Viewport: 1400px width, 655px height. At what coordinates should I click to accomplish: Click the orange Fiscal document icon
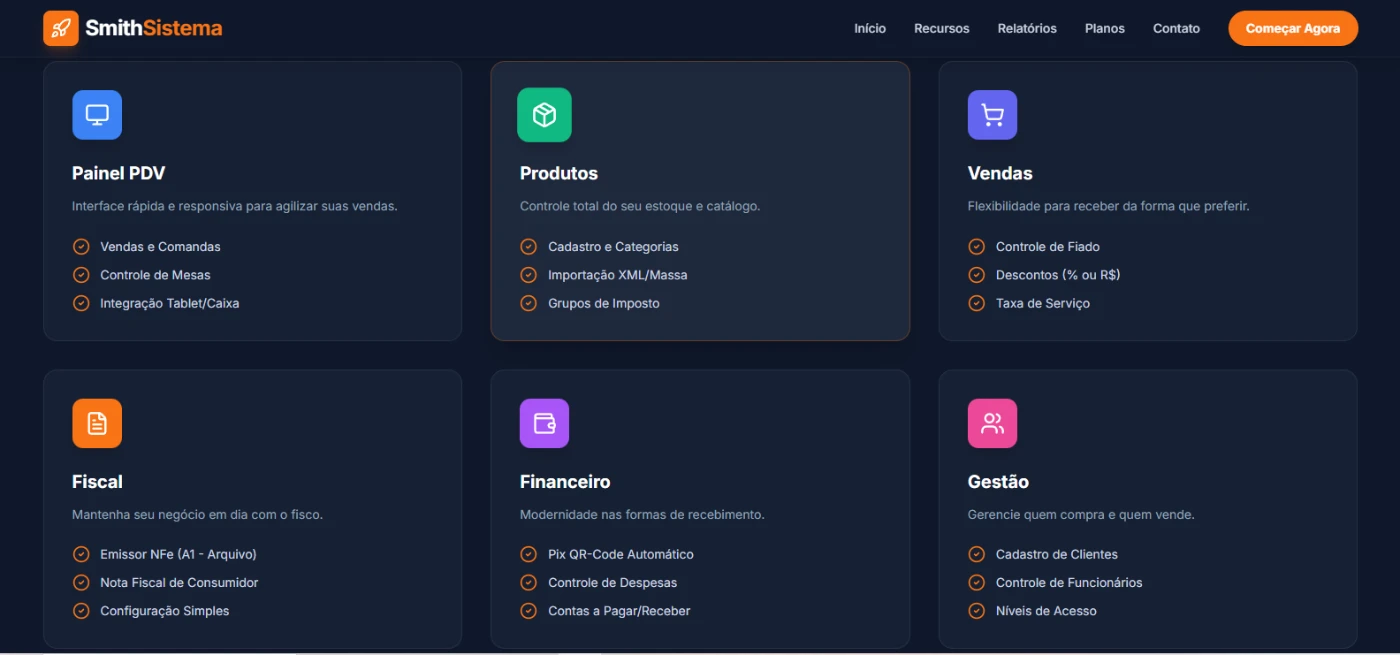(x=97, y=423)
